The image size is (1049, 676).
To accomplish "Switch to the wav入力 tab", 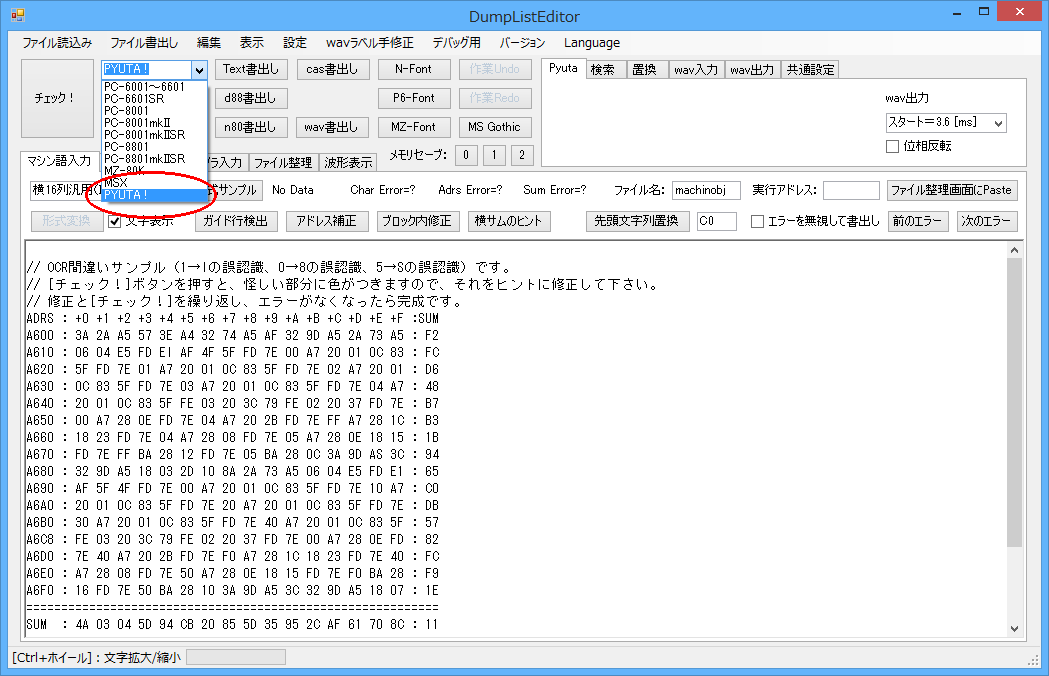I will pos(696,70).
